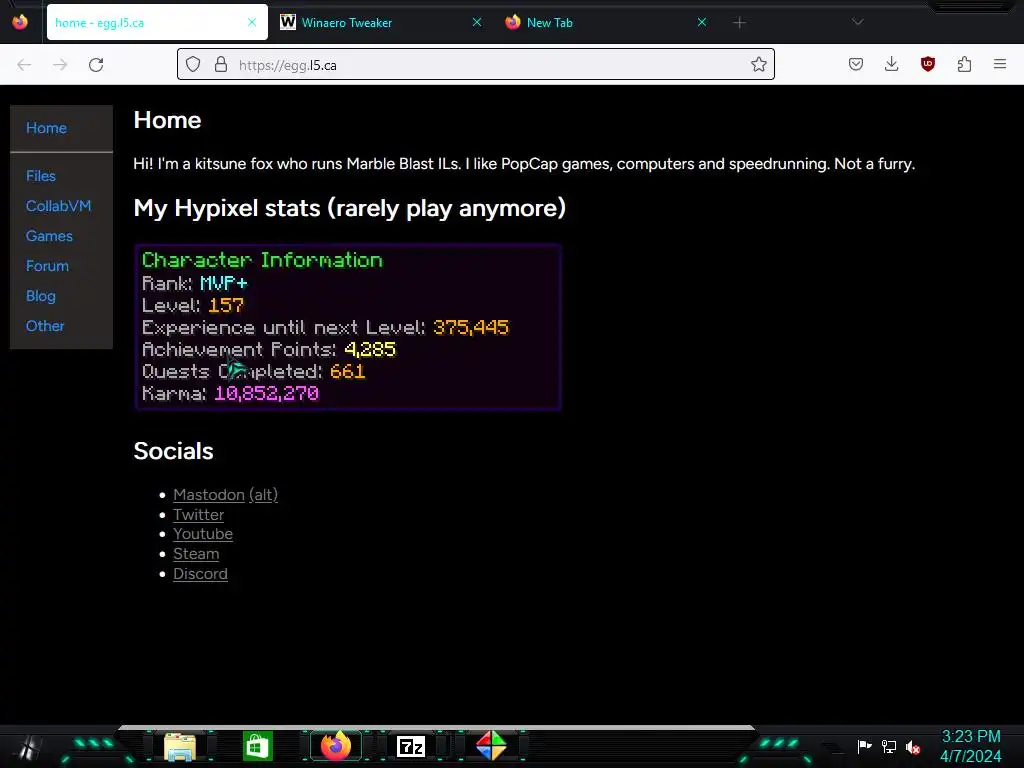View site security padlock info
The image size is (1024, 768).
pyautogui.click(x=221, y=64)
